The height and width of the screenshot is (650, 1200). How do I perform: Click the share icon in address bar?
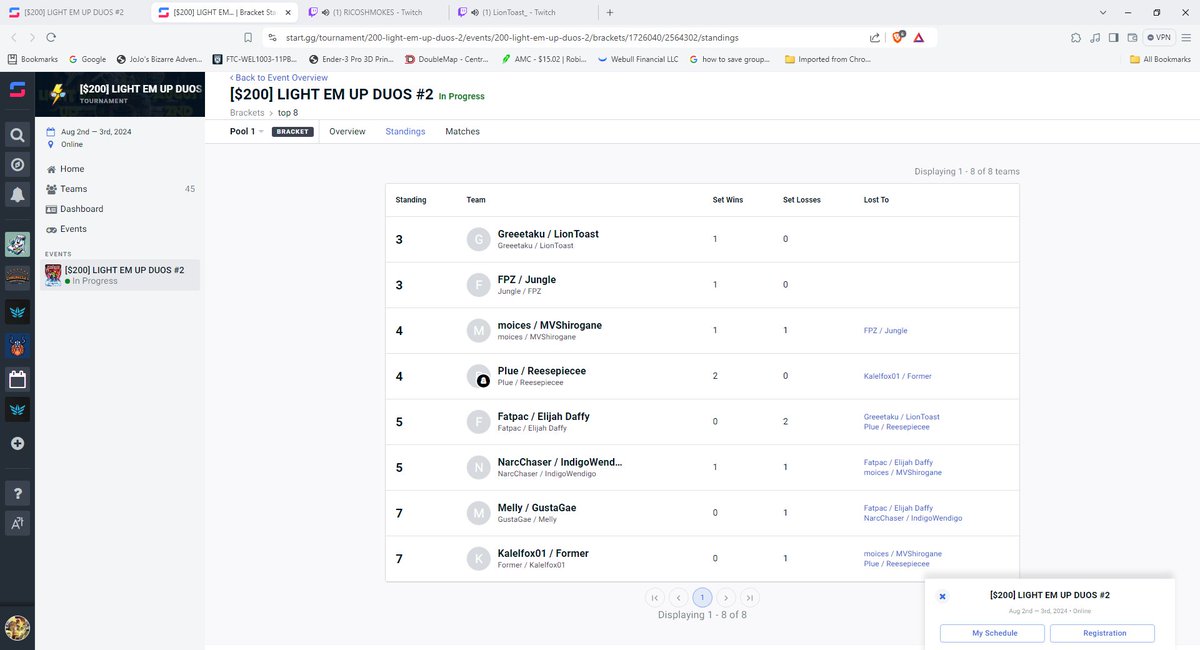[x=875, y=37]
